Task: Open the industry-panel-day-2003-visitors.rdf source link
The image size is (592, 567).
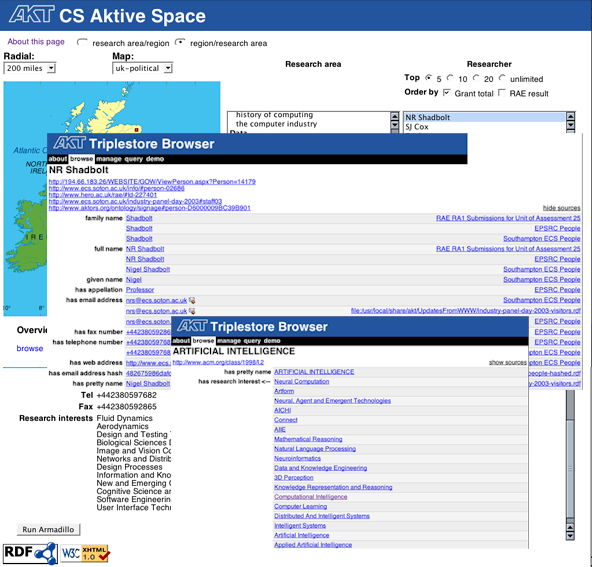Action: point(466,311)
